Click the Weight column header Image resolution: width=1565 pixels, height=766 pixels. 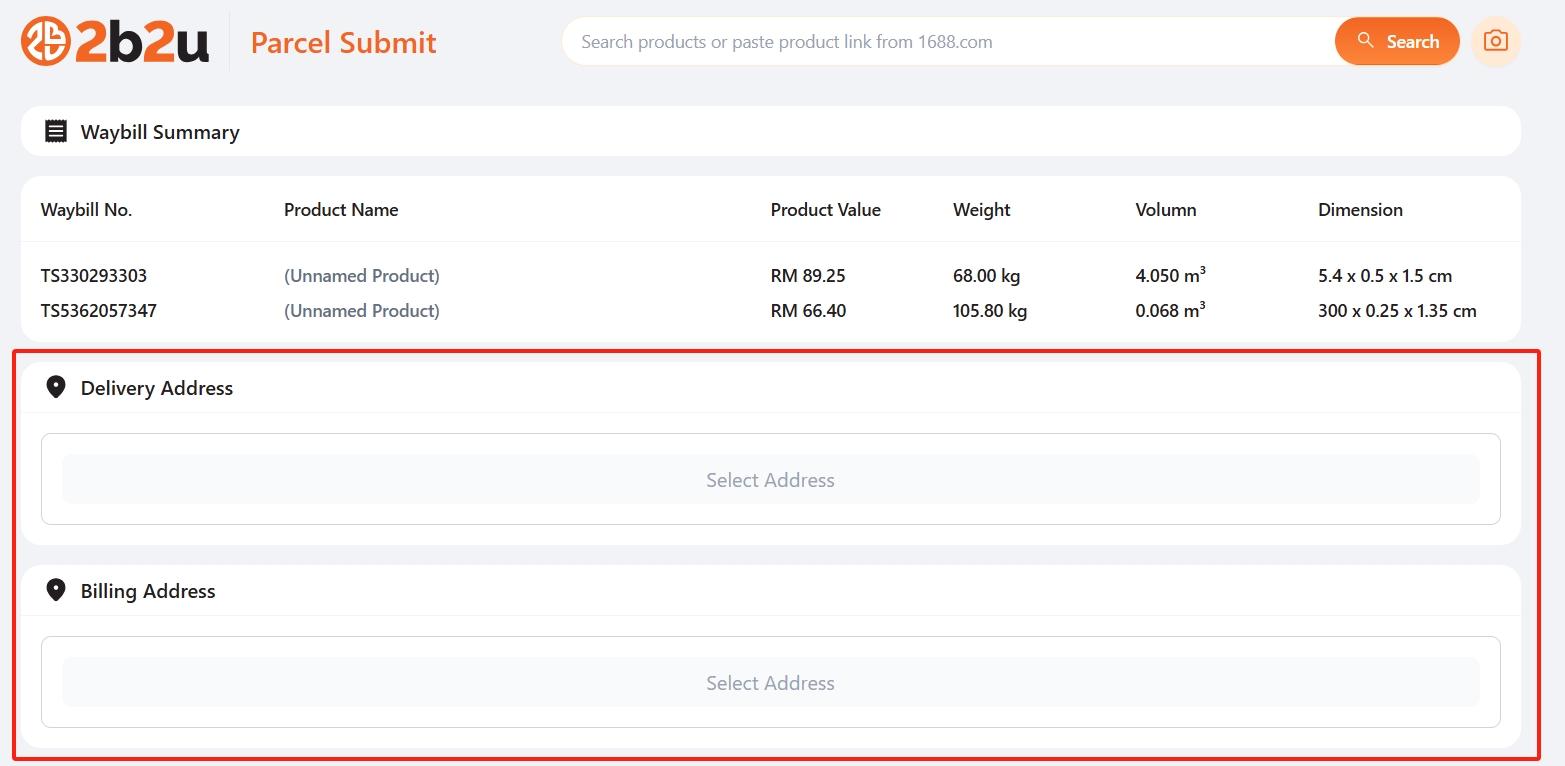pos(981,210)
